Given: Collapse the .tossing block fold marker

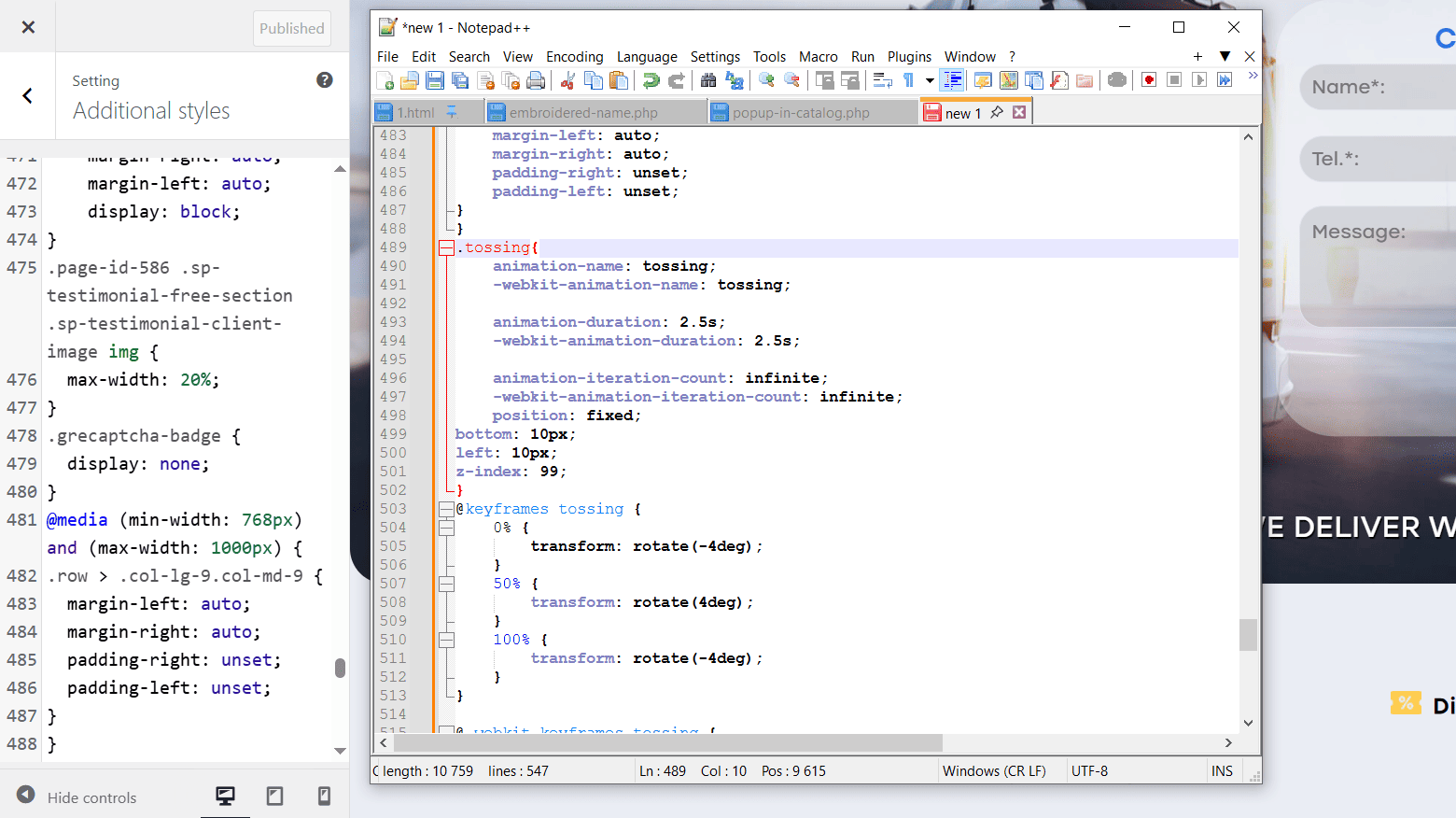Looking at the screenshot, I should (446, 247).
